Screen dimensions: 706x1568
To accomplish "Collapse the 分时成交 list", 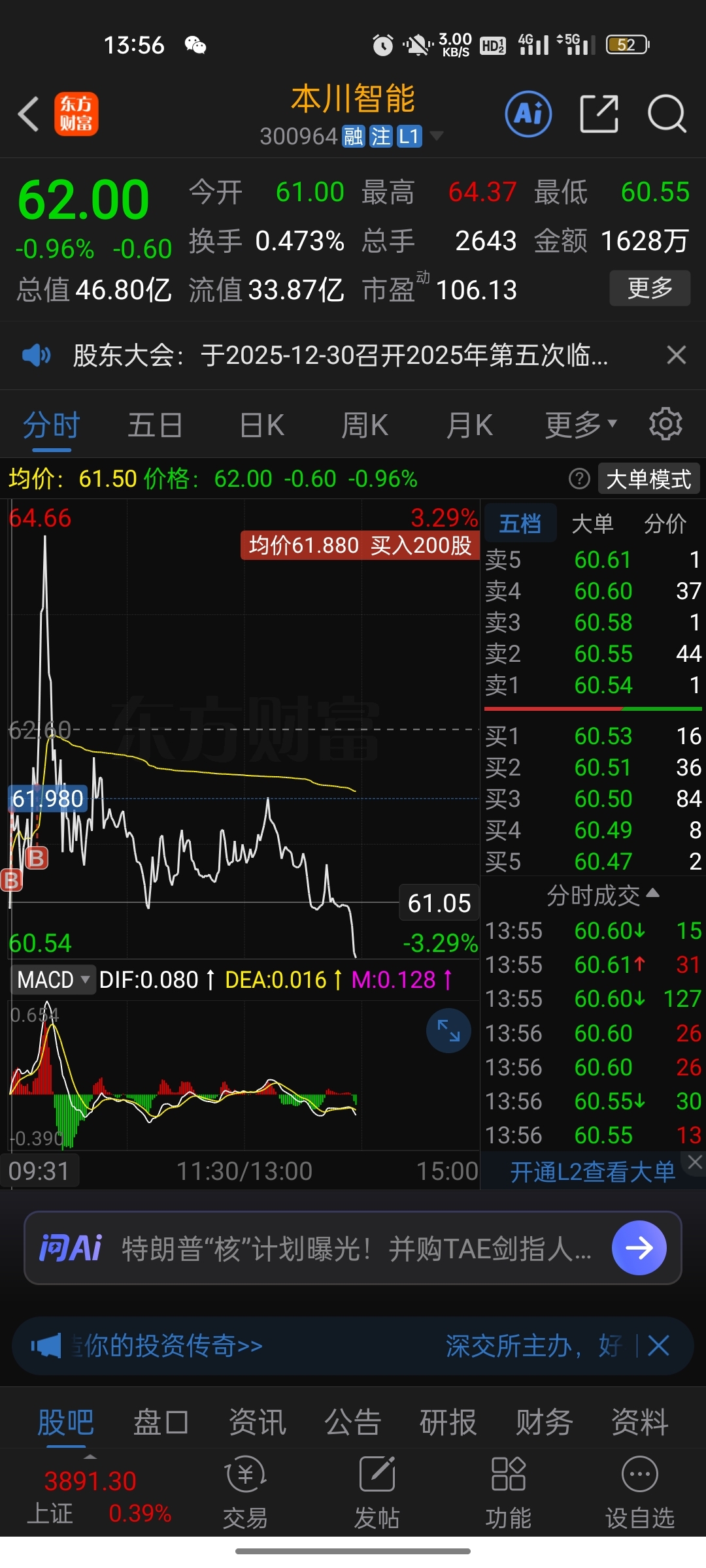I will pos(603,895).
